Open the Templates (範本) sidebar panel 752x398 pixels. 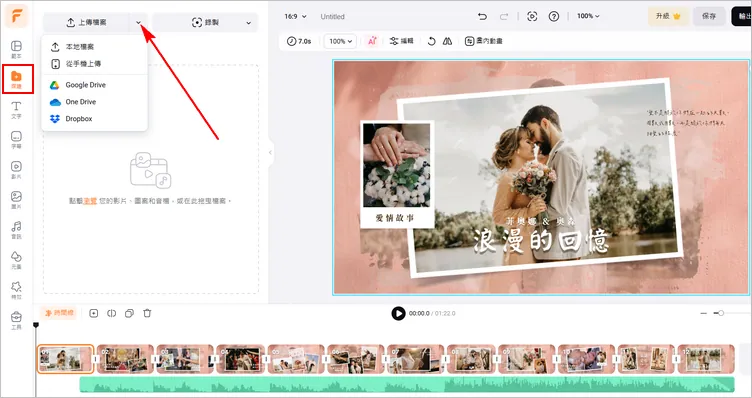tap(16, 49)
